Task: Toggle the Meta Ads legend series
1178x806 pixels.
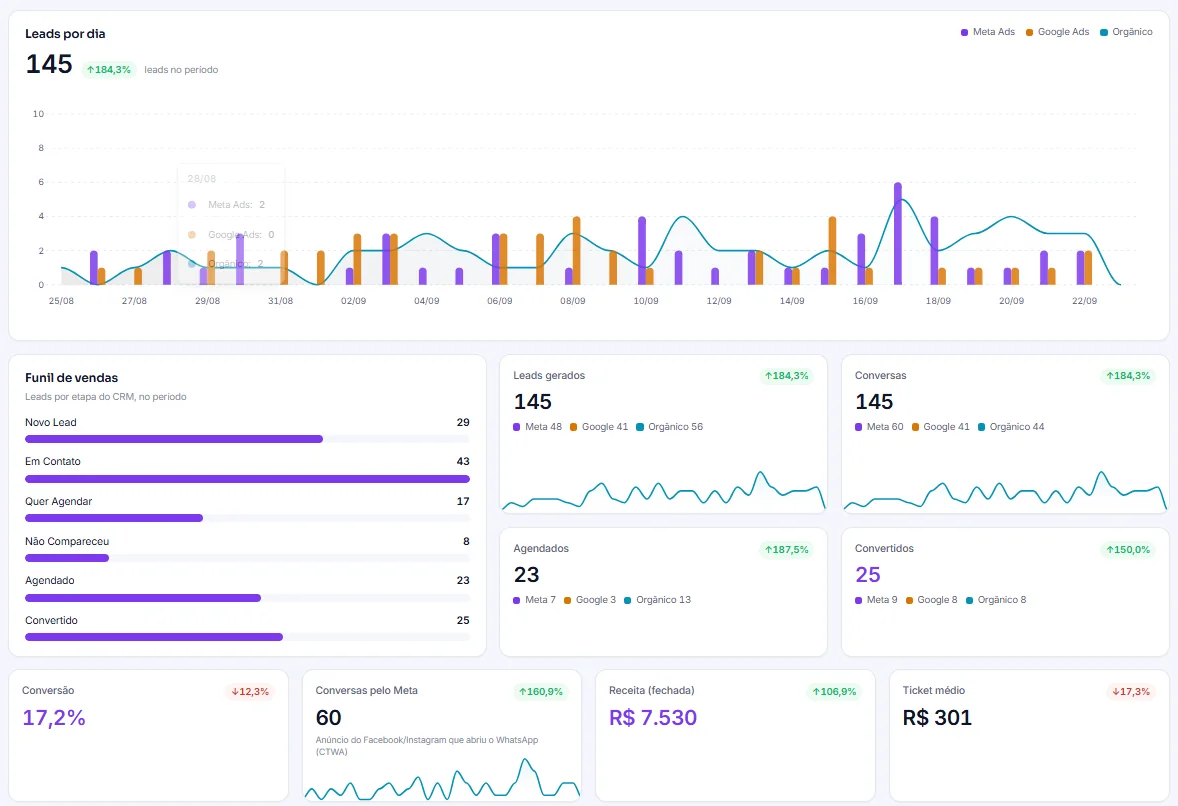Action: (987, 32)
